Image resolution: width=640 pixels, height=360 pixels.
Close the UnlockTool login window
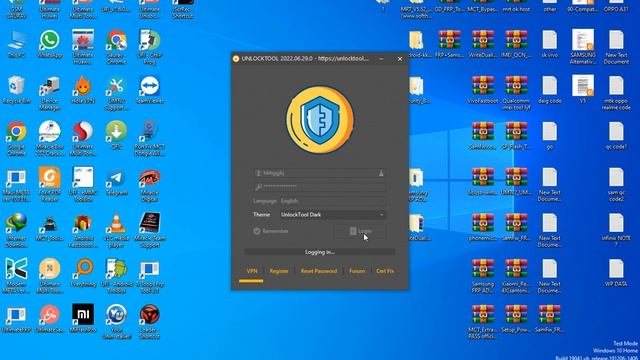tap(400, 59)
